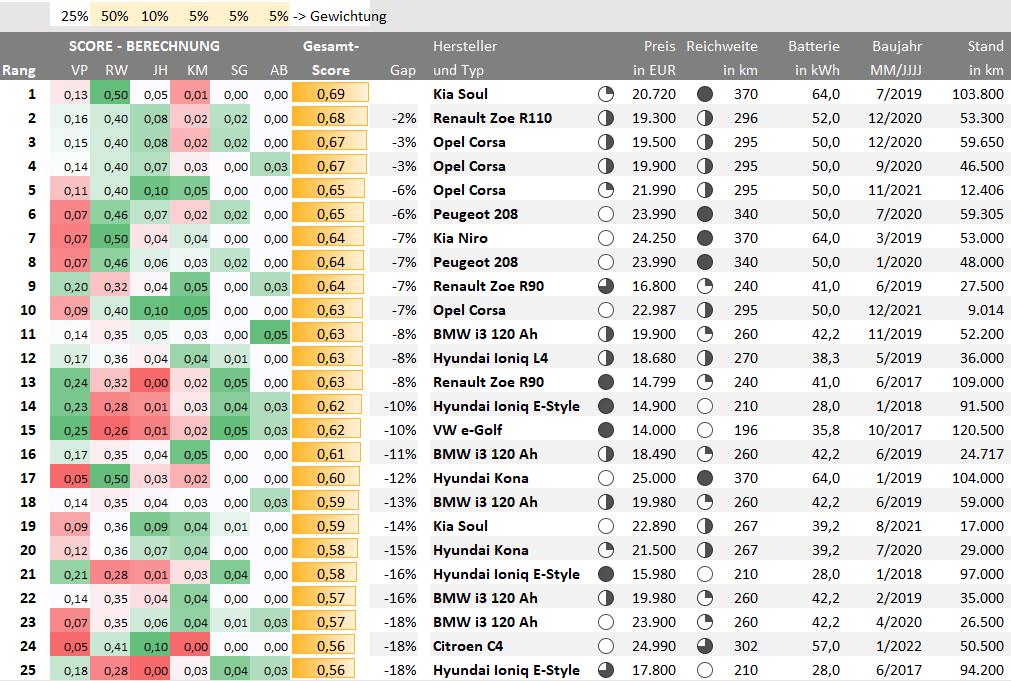The width and height of the screenshot is (1011, 681).
Task: Click the price icon left of 21.990
Action: coord(606,190)
